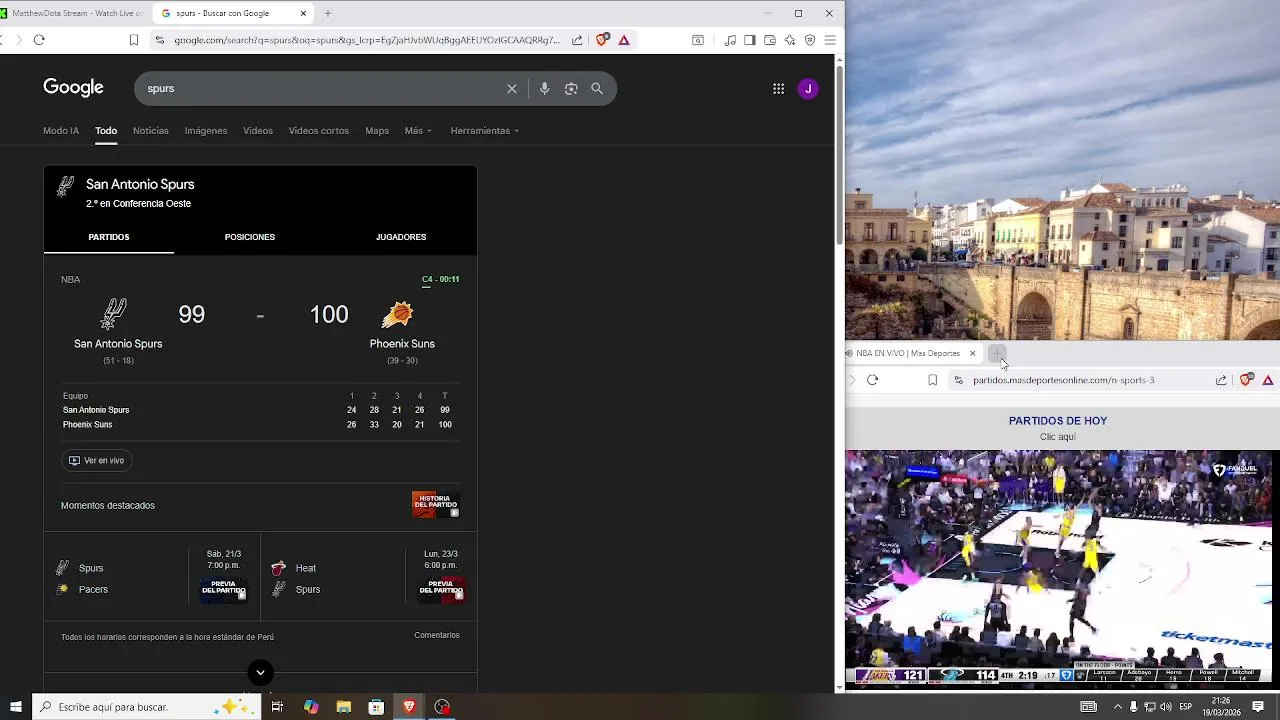Open Brave Shields in the Google window
1280x720 pixels.
(x=602, y=40)
